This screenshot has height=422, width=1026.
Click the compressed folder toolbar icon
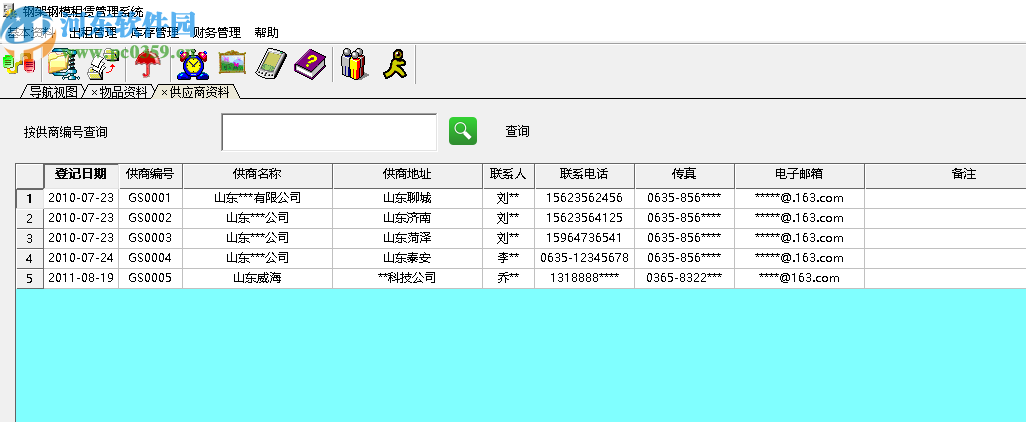coord(63,65)
